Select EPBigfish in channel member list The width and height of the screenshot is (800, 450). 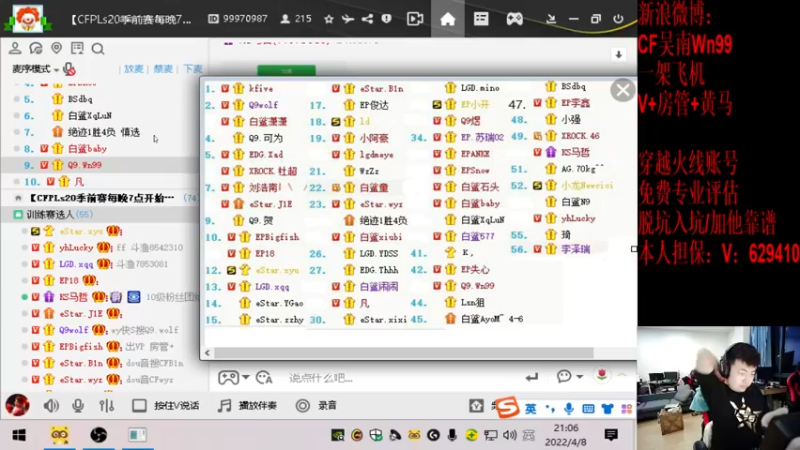[81, 346]
